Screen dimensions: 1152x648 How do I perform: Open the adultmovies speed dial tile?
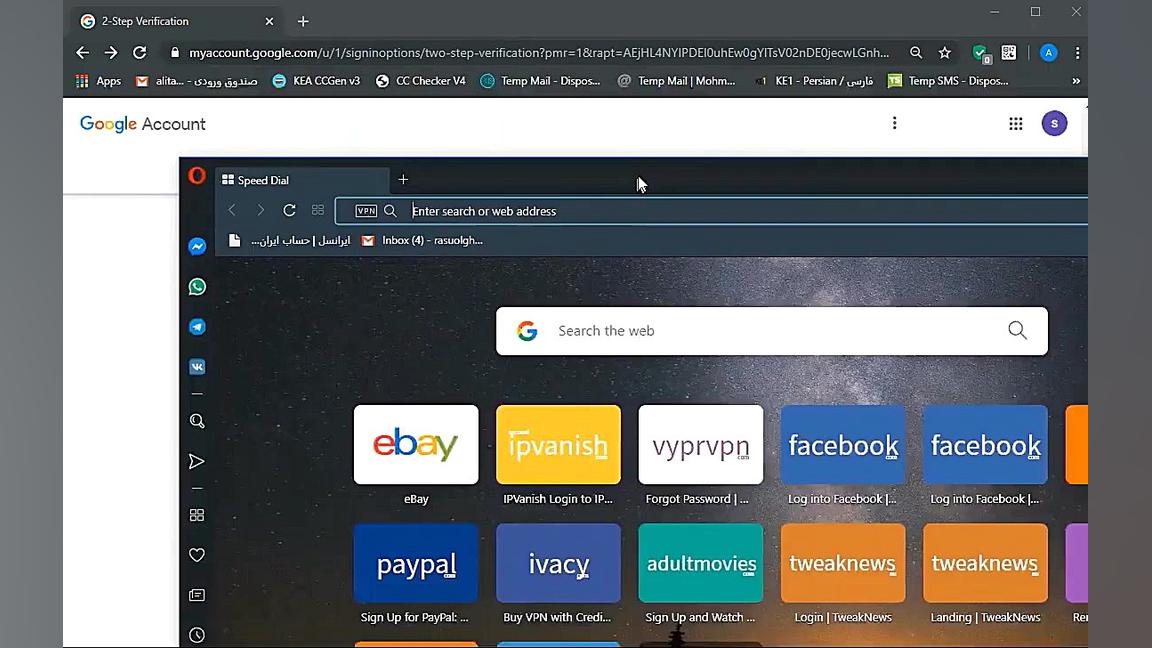pos(701,564)
